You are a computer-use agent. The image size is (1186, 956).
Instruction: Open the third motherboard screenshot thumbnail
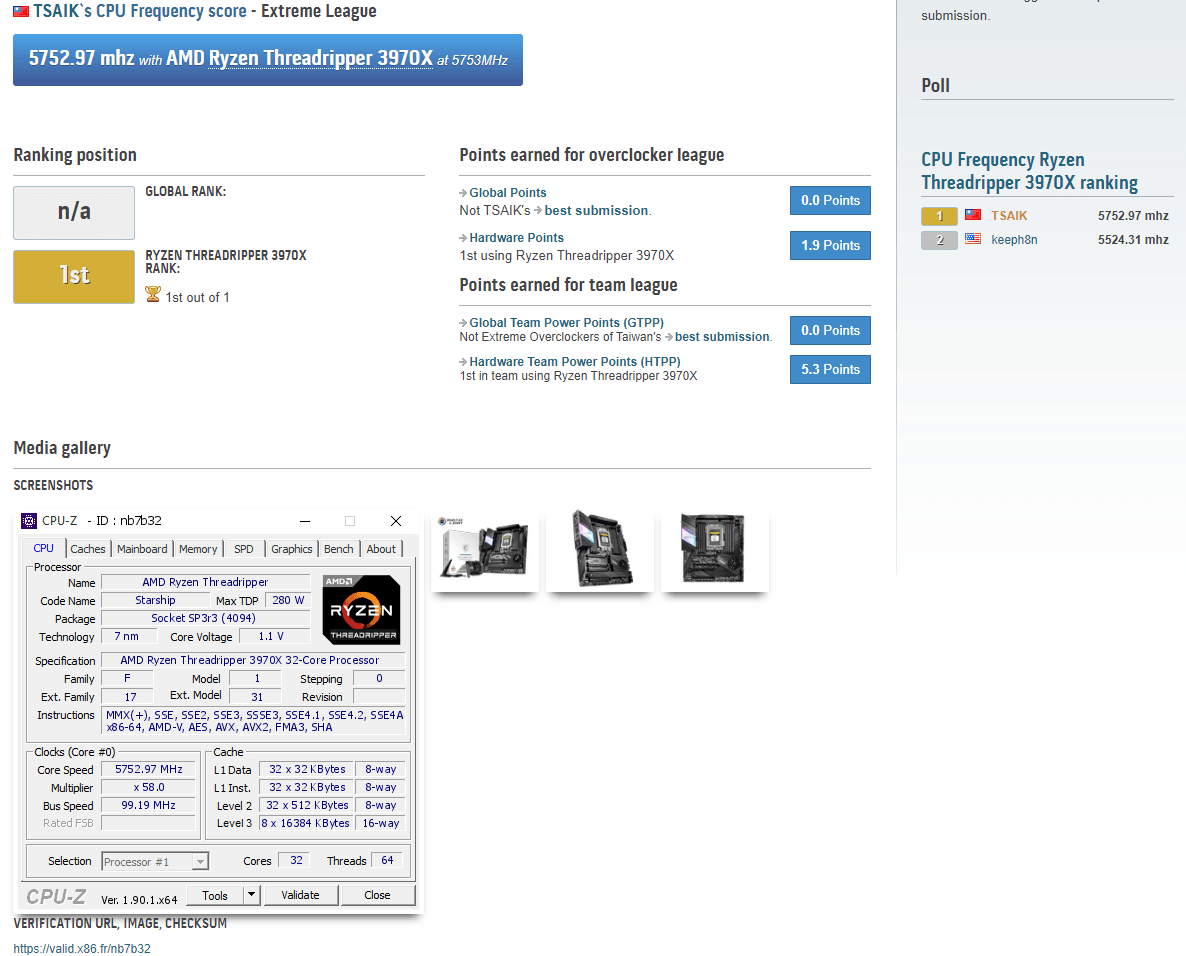(714, 549)
